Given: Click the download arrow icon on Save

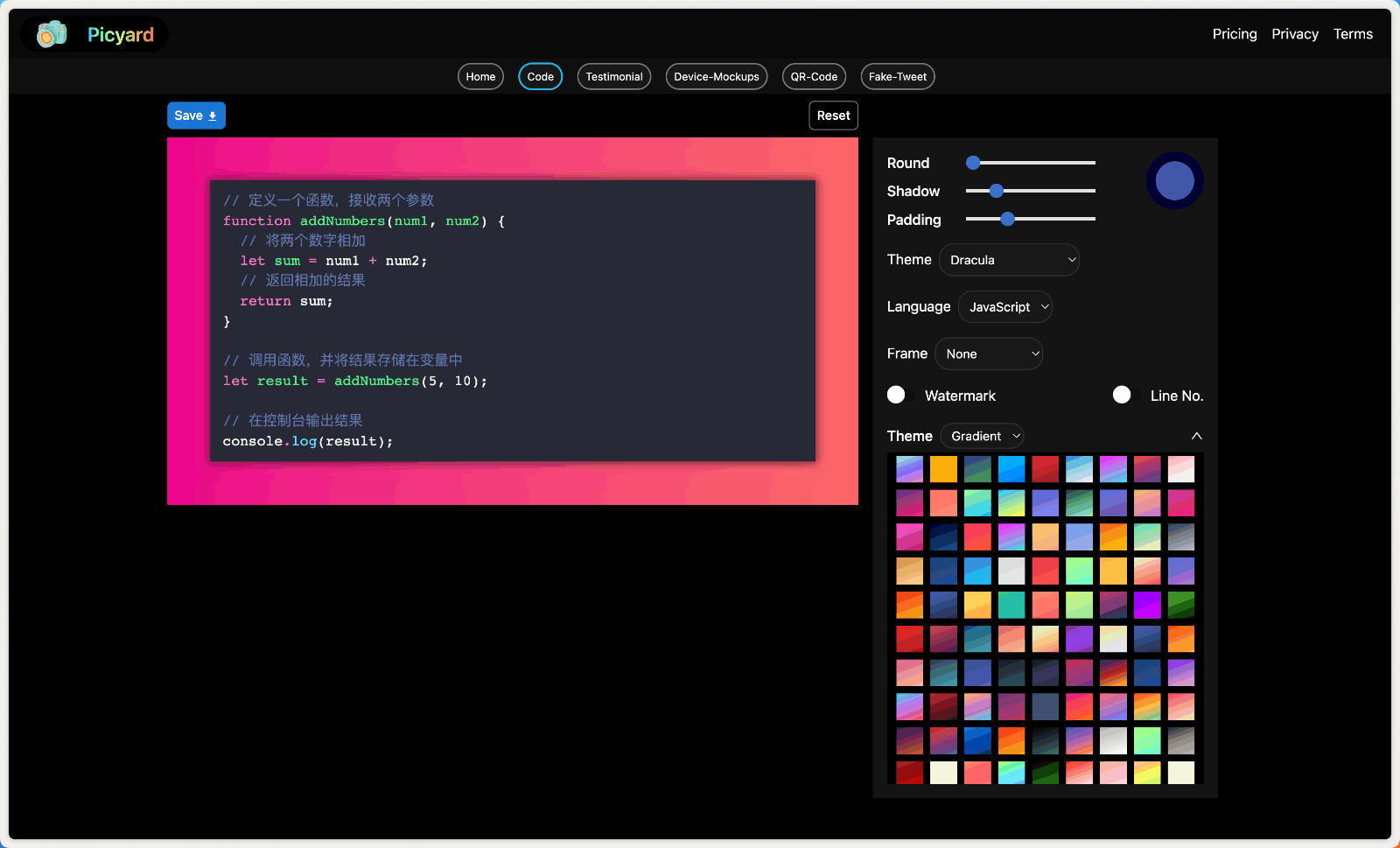Looking at the screenshot, I should tap(213, 116).
